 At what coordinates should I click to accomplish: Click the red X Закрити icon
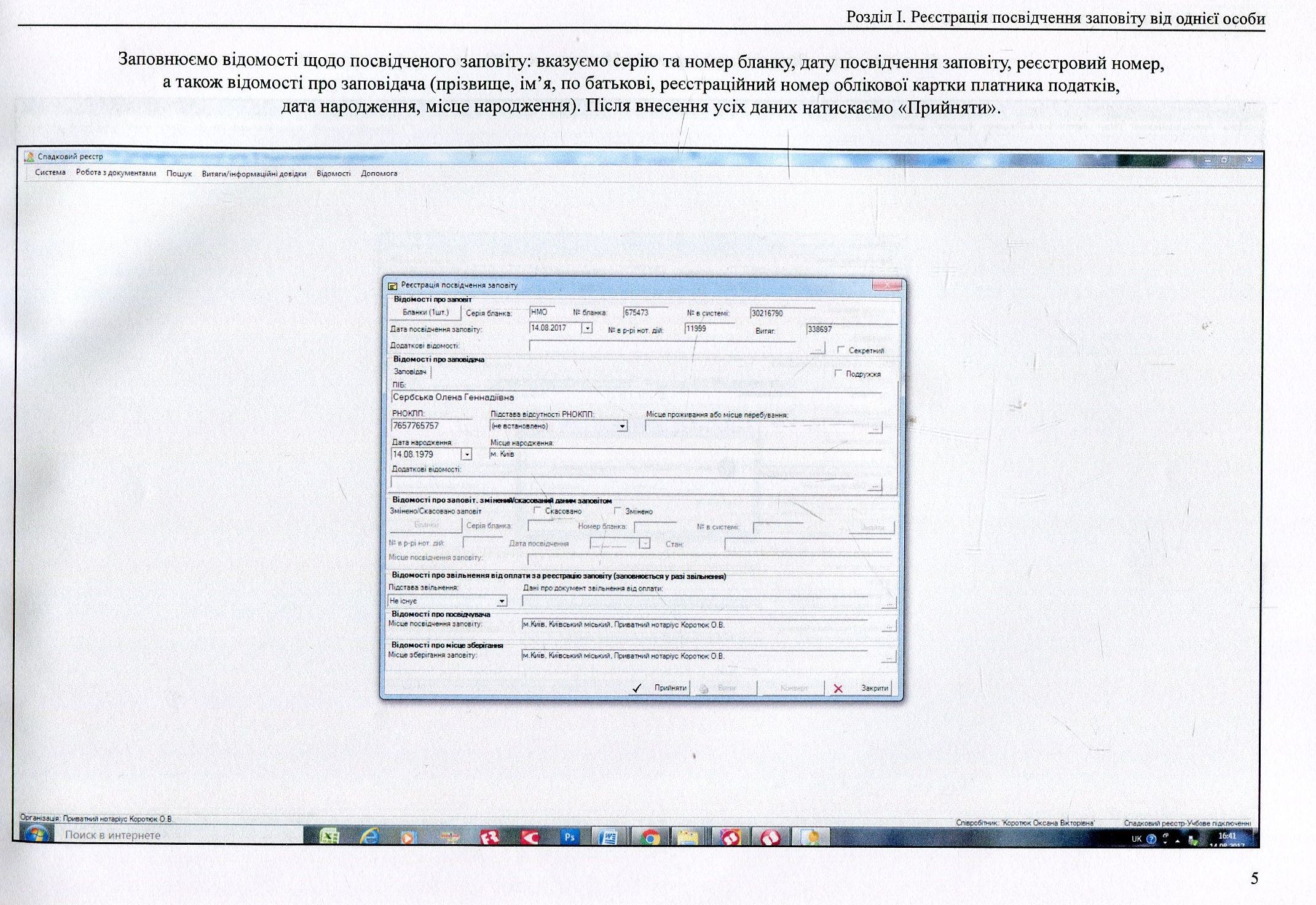point(838,689)
